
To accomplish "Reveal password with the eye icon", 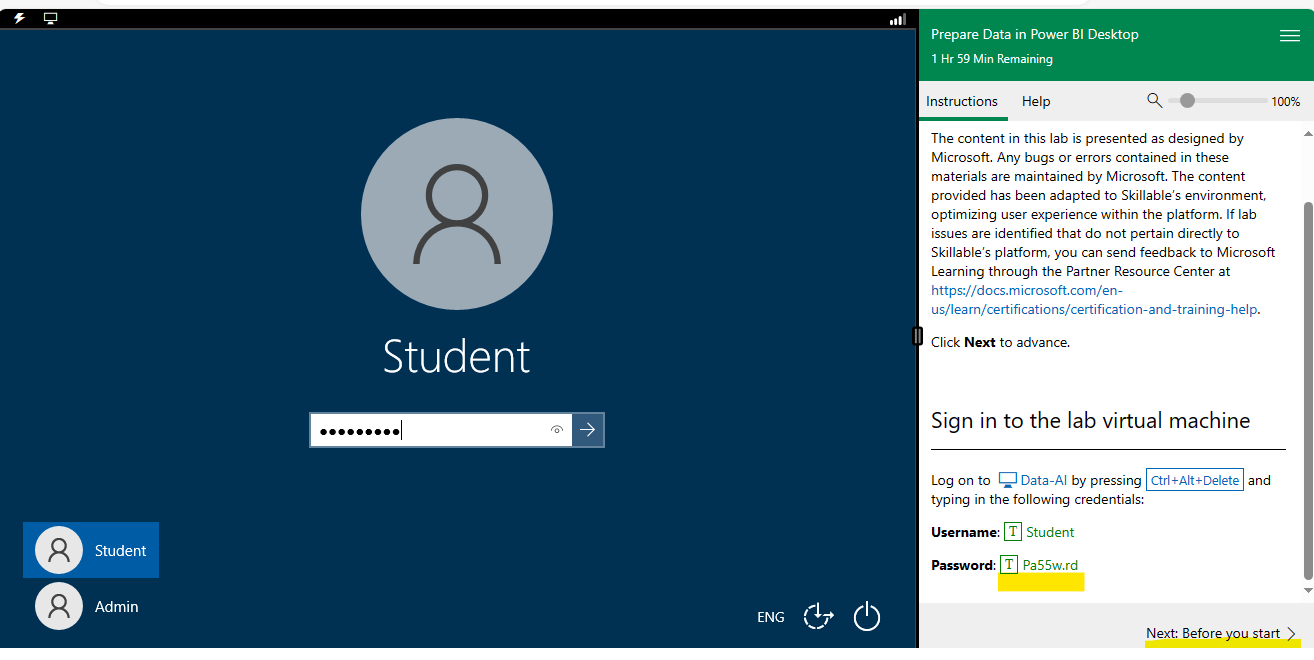I will (557, 430).
